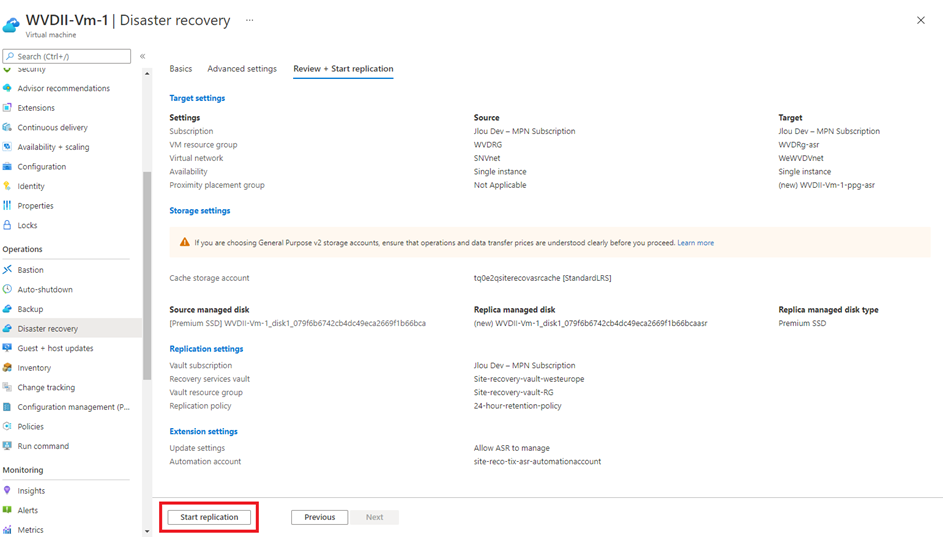This screenshot has height=537, width=943.
Task: Click target resource group WVDRg-asr
Action: 799,145
